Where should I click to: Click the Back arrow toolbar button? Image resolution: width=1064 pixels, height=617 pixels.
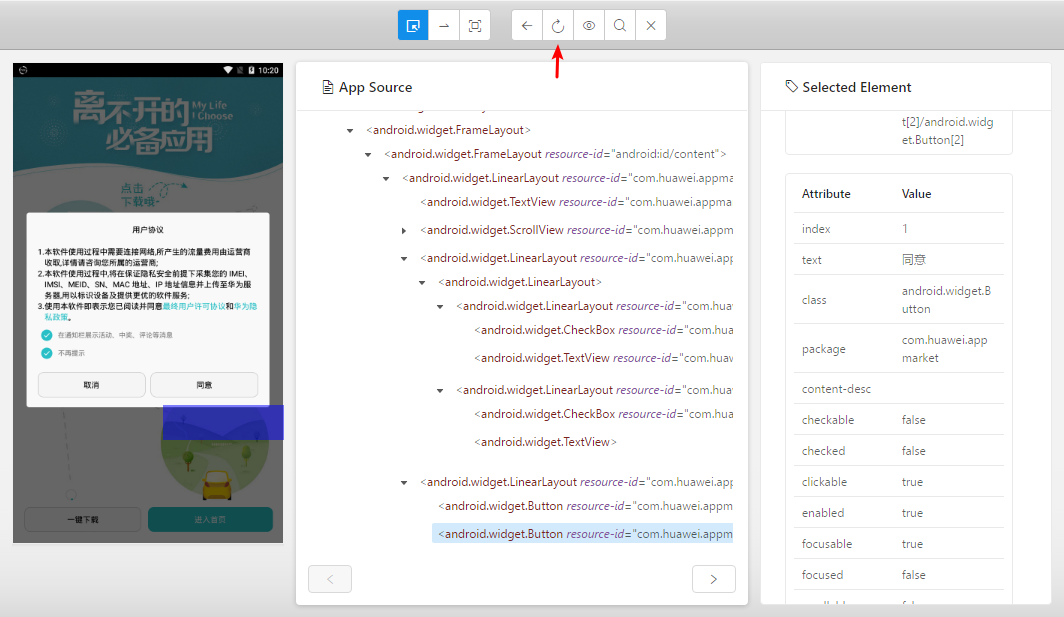[x=527, y=26]
